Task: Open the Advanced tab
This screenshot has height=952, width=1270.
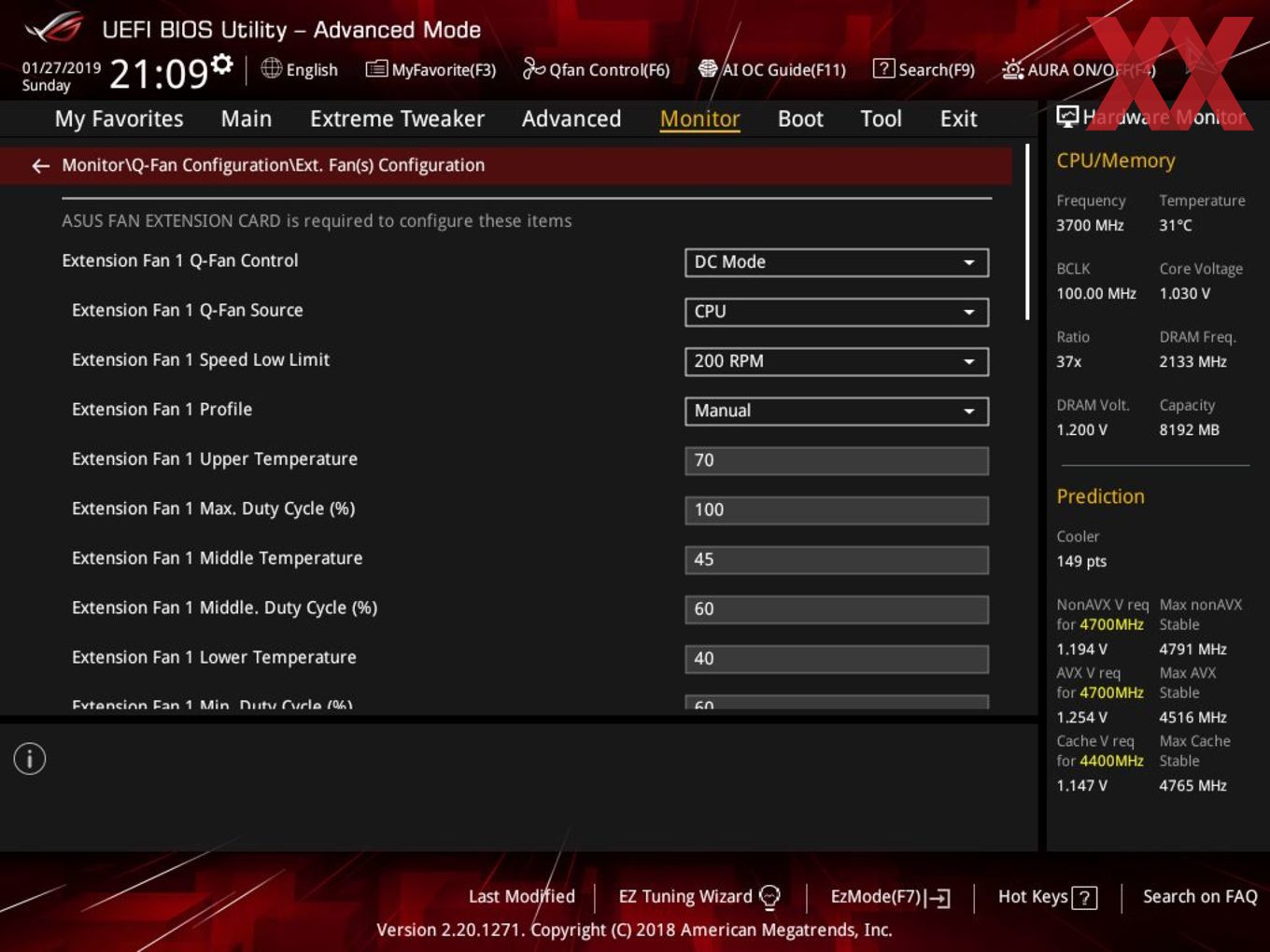Action: coord(571,119)
